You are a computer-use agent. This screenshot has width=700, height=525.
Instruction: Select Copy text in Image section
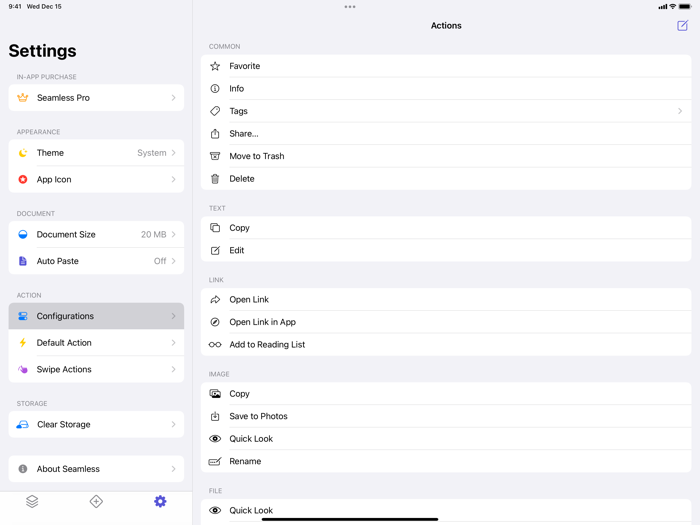[x=239, y=394]
